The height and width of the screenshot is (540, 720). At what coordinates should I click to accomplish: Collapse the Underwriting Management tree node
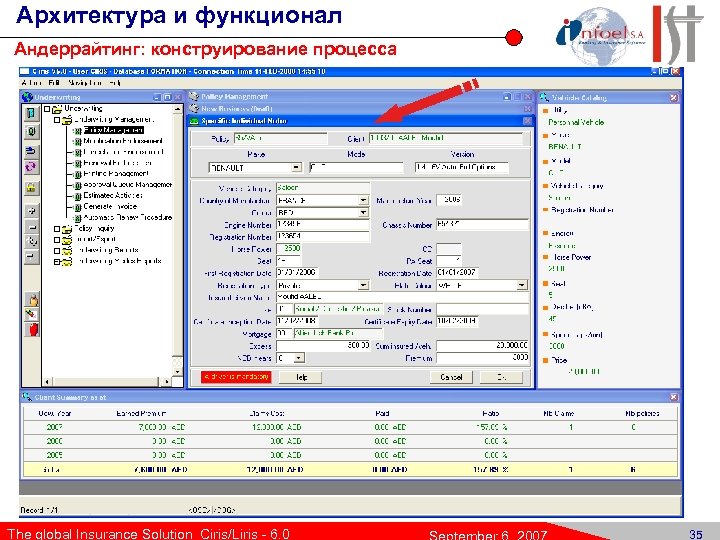[57, 120]
